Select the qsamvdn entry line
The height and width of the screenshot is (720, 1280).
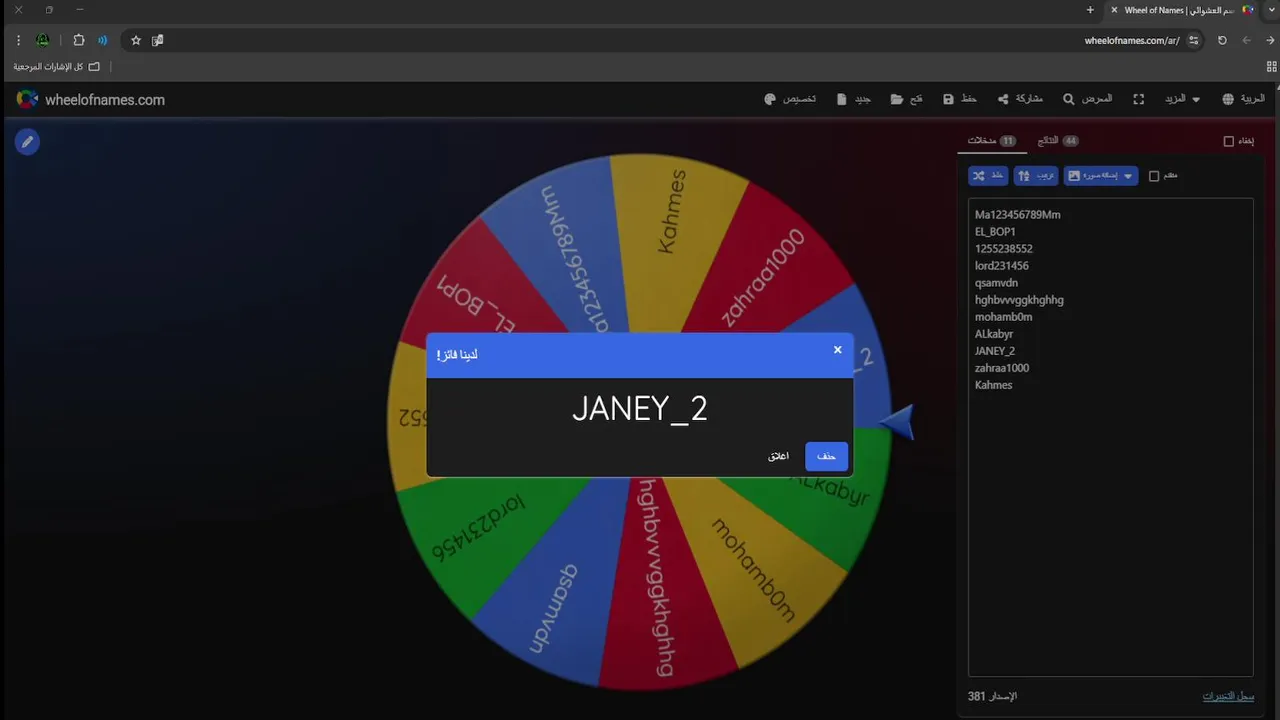(x=996, y=283)
